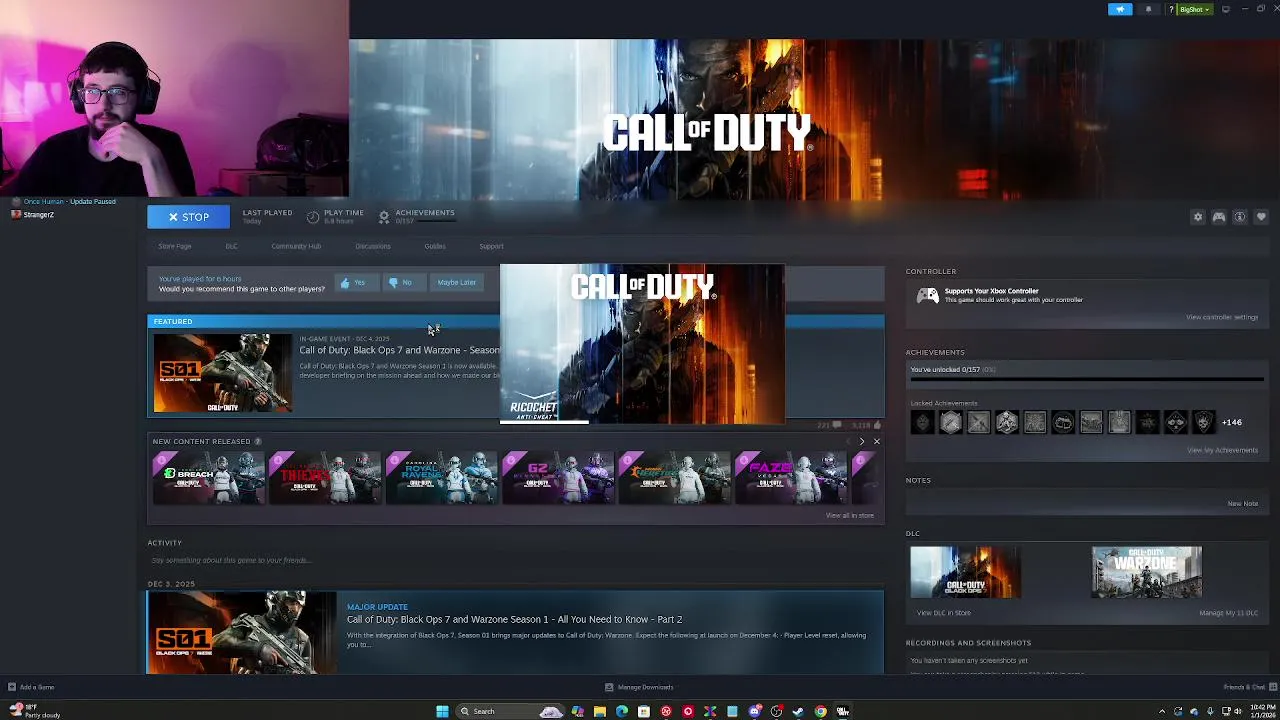The height and width of the screenshot is (720, 1280).
Task: Advance new content carousel right arrow
Action: click(x=862, y=441)
